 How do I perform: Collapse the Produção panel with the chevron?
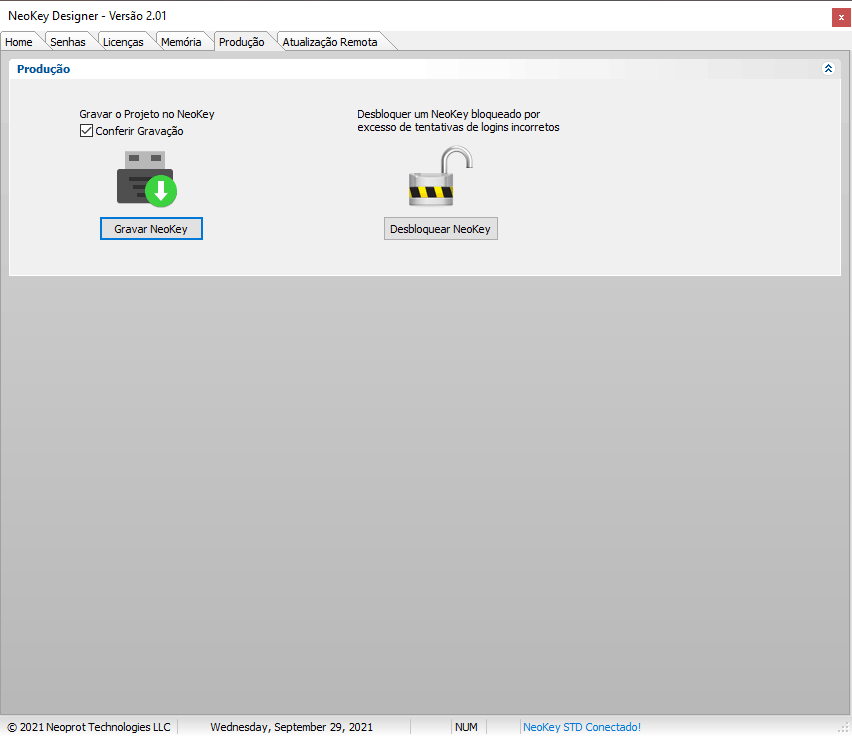tap(828, 69)
